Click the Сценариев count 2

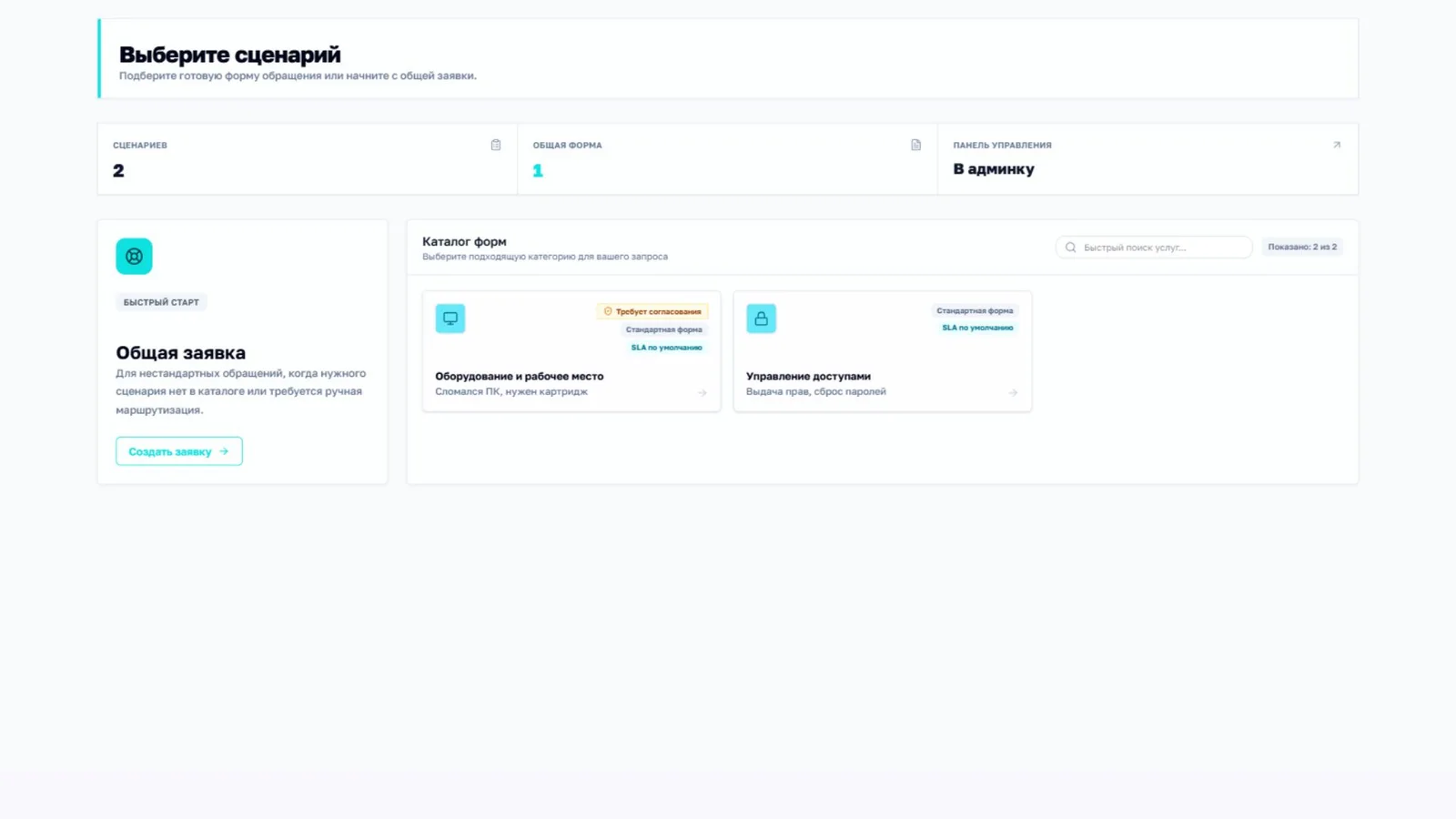(x=118, y=171)
